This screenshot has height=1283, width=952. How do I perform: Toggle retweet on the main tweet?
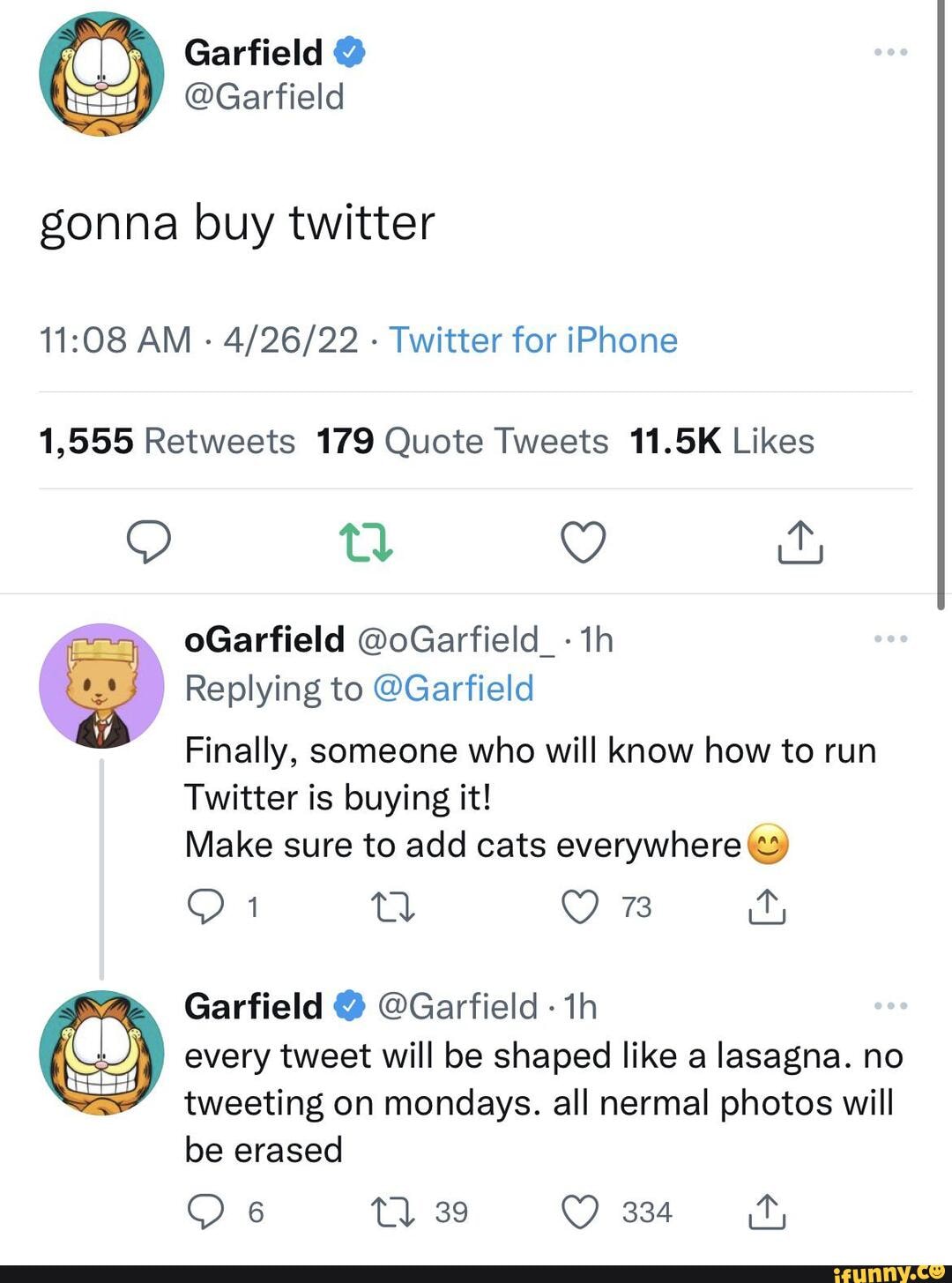[366, 541]
